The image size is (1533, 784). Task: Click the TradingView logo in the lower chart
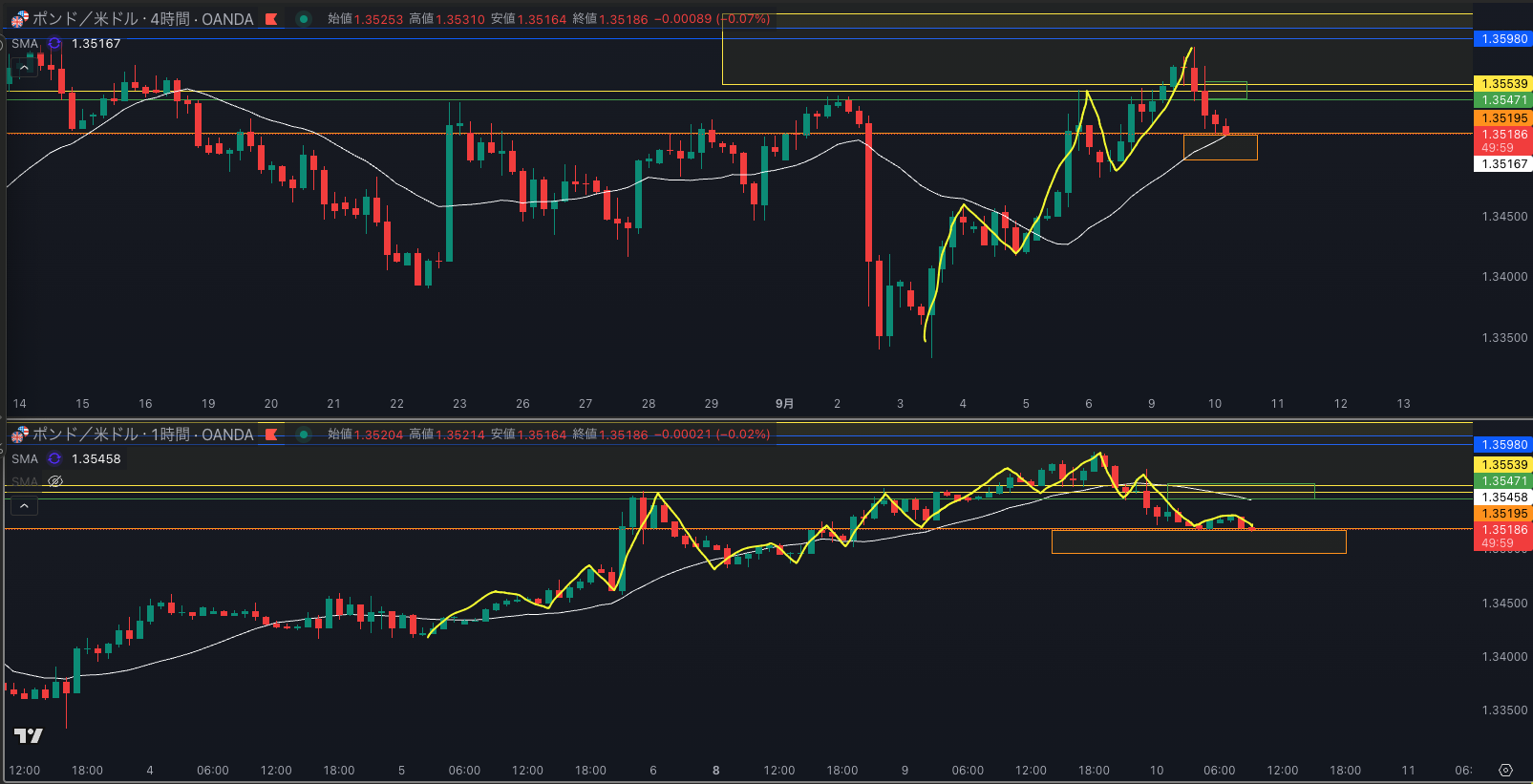click(29, 735)
